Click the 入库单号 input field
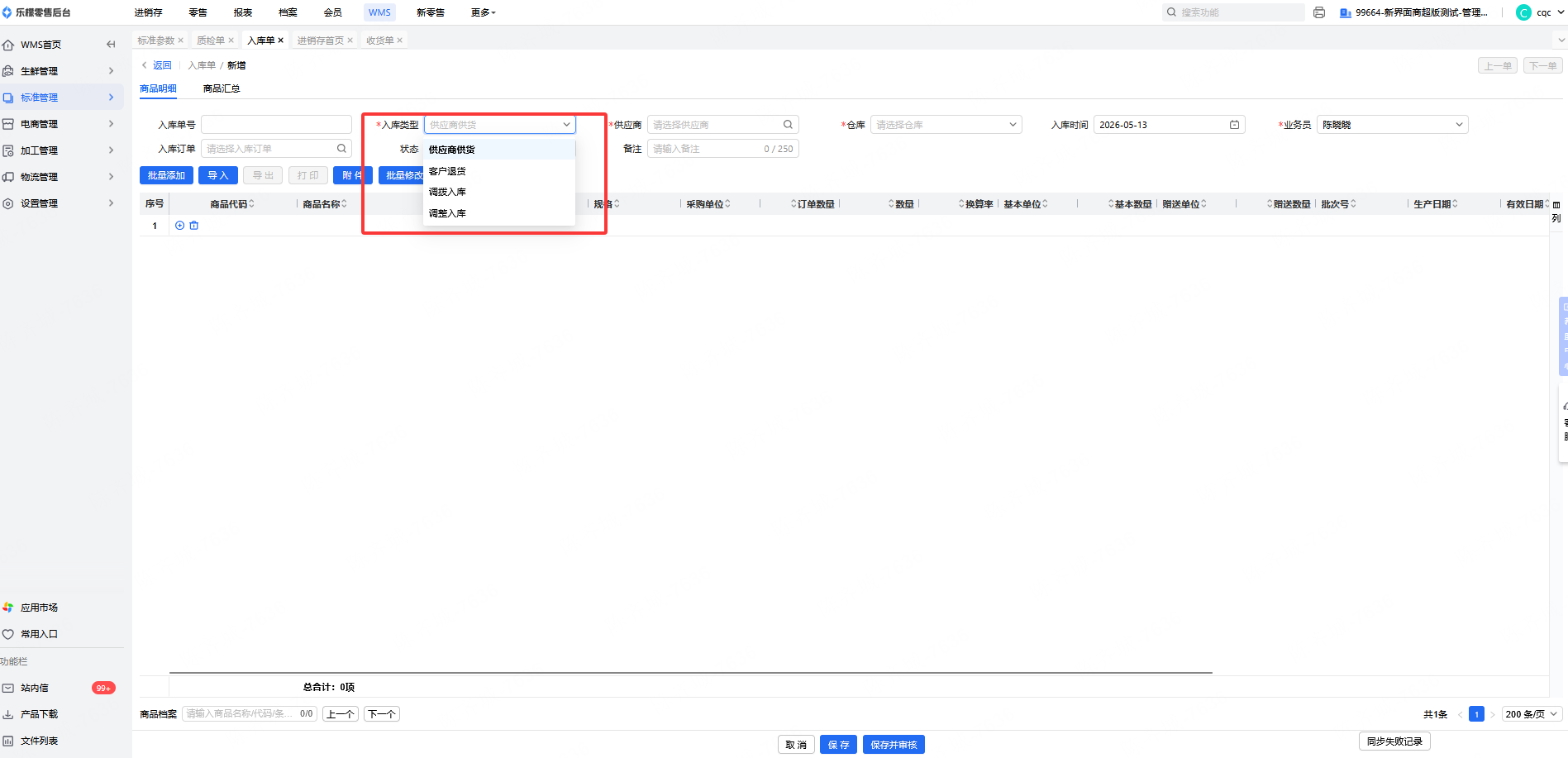 276,125
